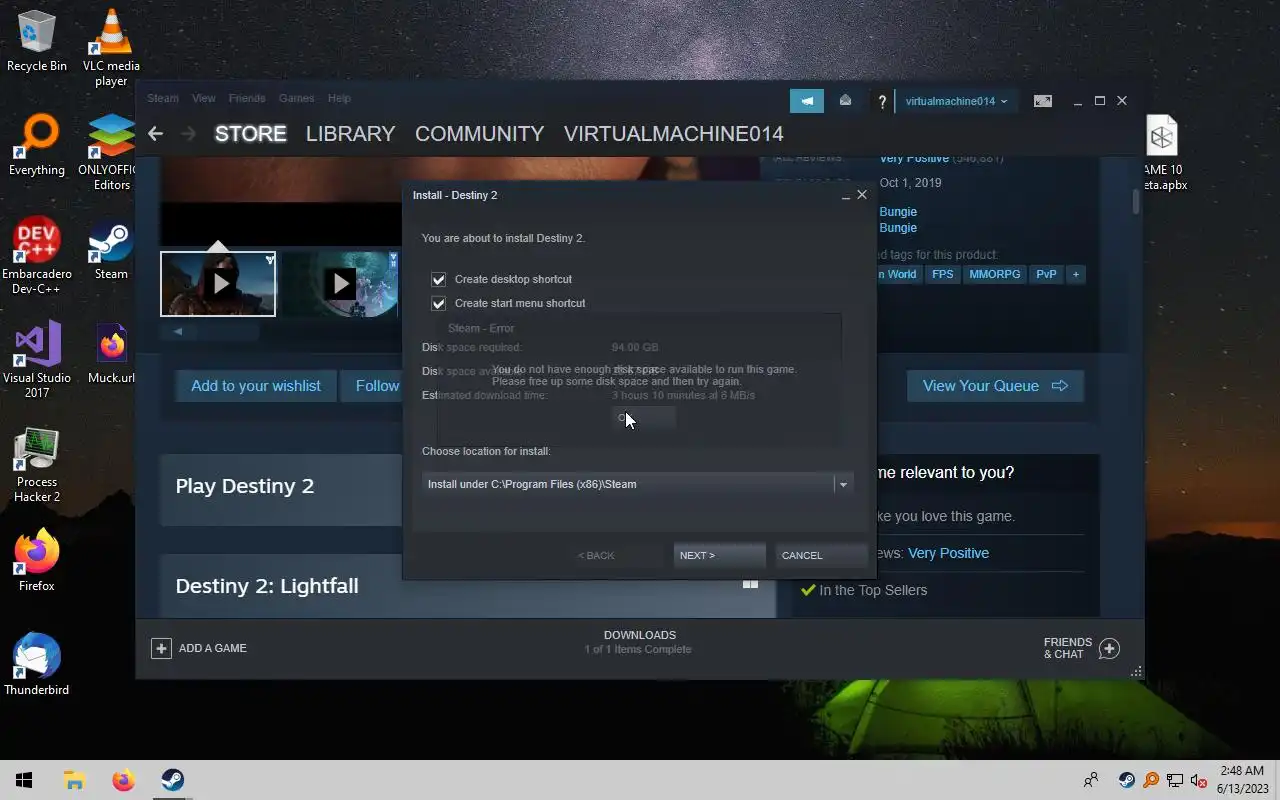
Task: Uncheck Create desktop shortcut checkbox
Action: click(438, 279)
